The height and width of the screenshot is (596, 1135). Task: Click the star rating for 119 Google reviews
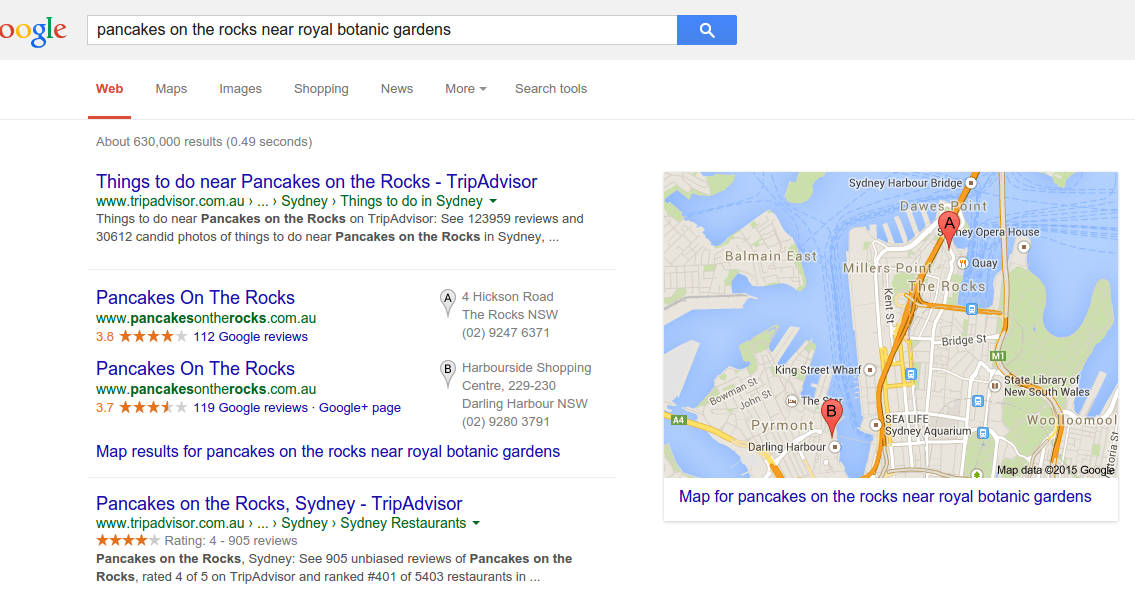153,407
